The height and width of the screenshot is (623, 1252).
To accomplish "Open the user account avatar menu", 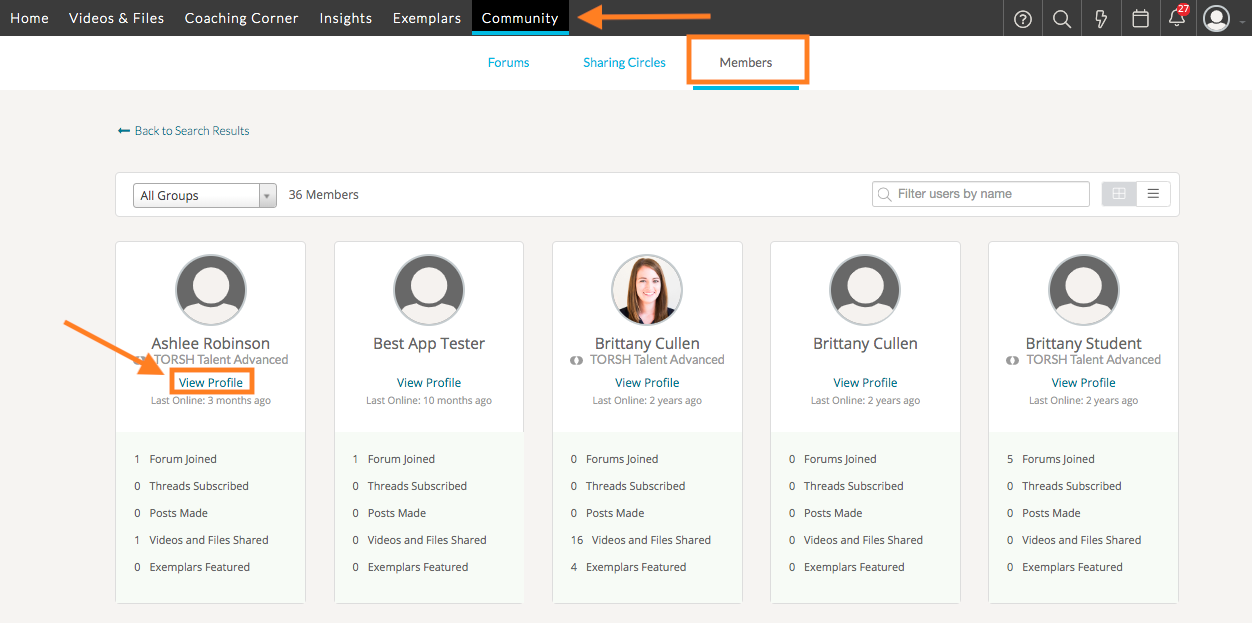I will coord(1216,18).
